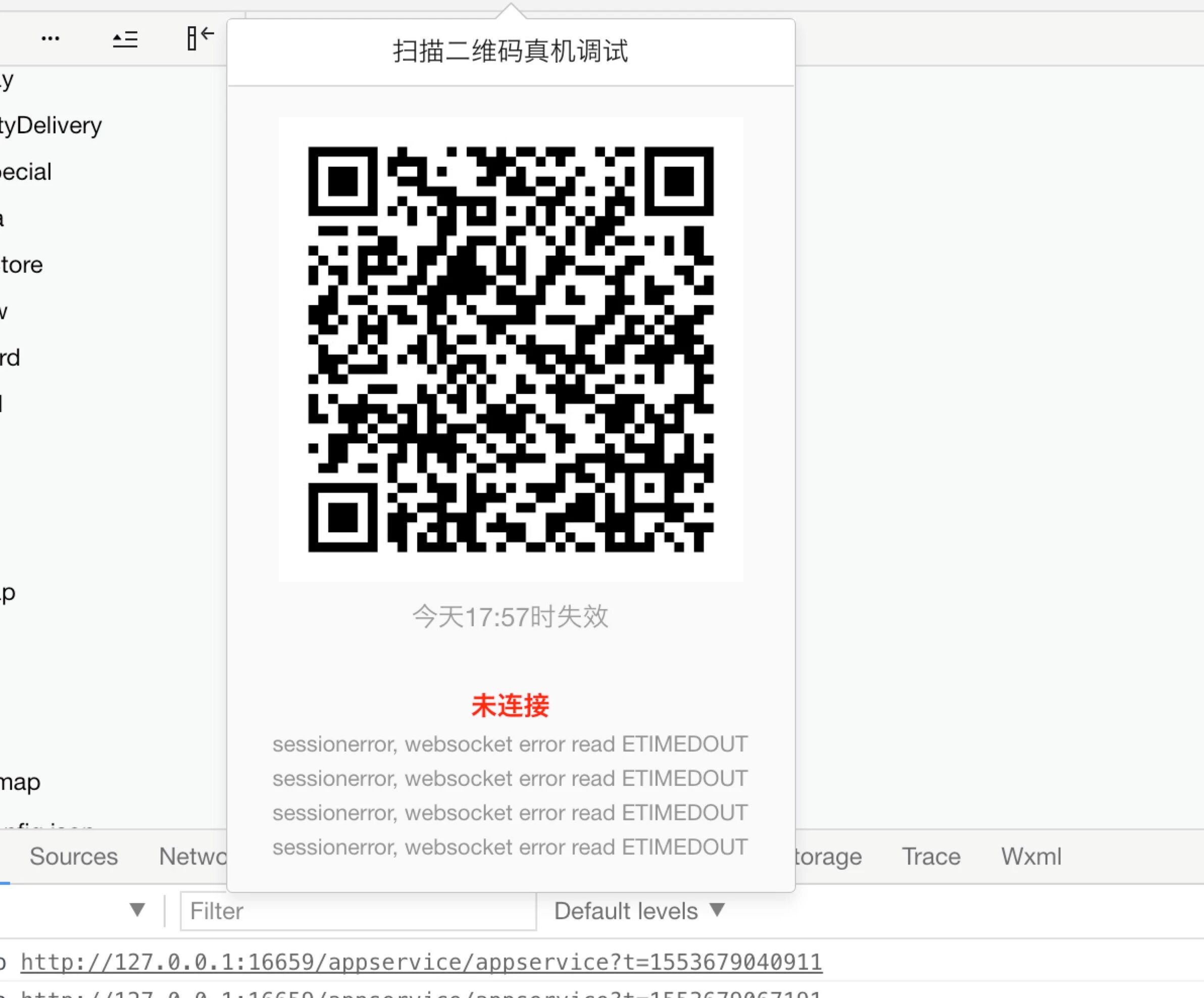Select the tree item ending in 'y'
This screenshot has width=1204, height=998.
[x=7, y=80]
